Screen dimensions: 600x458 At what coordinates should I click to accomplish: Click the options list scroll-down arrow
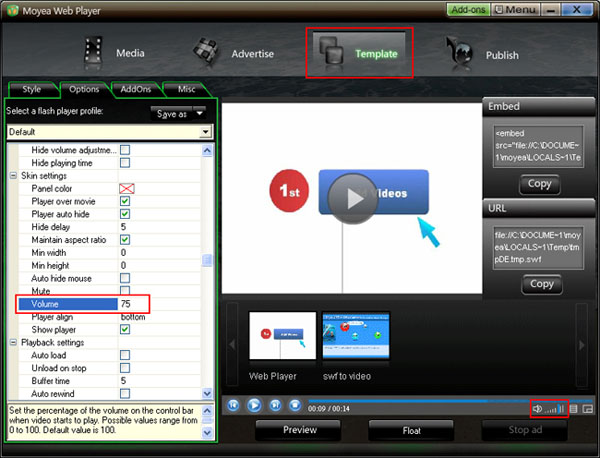207,393
